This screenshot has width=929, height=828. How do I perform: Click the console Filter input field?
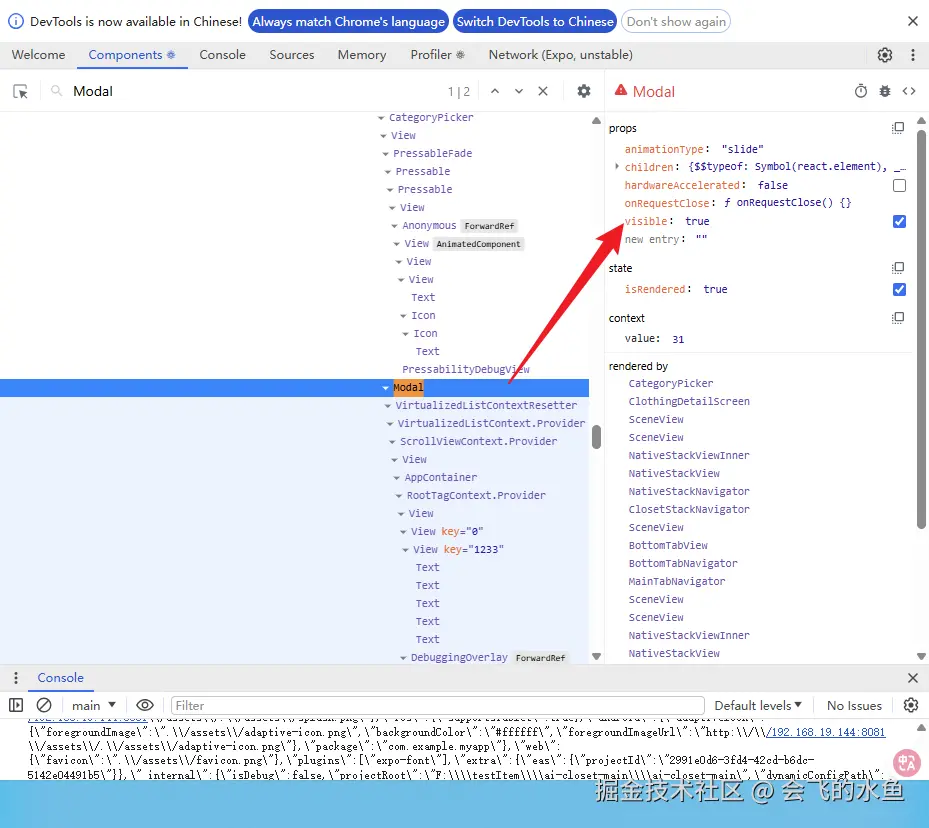[437, 705]
